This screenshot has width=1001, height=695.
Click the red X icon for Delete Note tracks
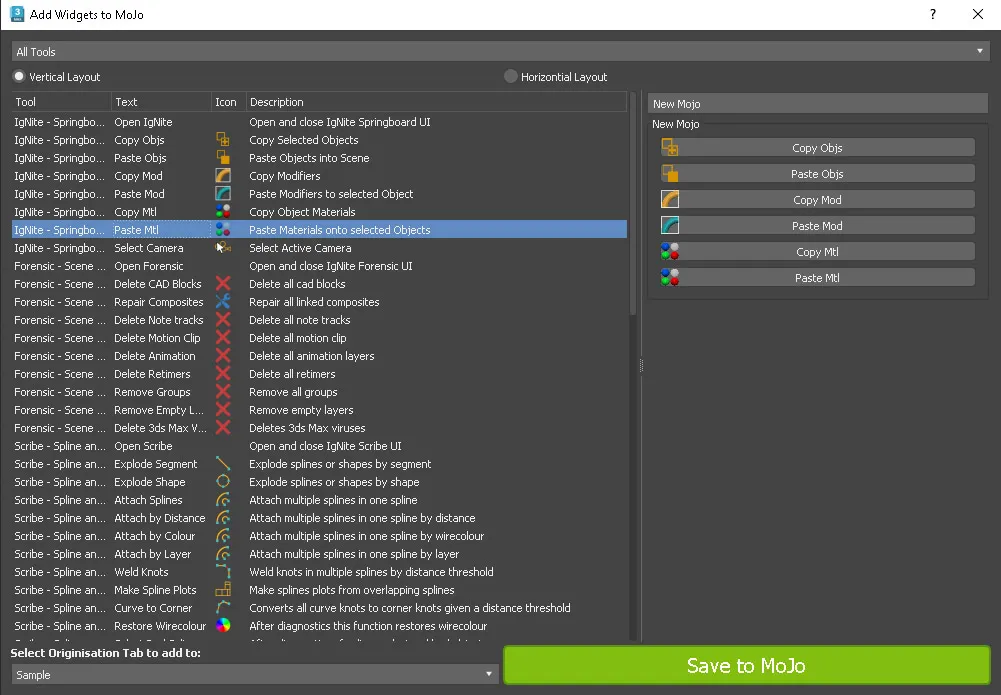pos(223,319)
